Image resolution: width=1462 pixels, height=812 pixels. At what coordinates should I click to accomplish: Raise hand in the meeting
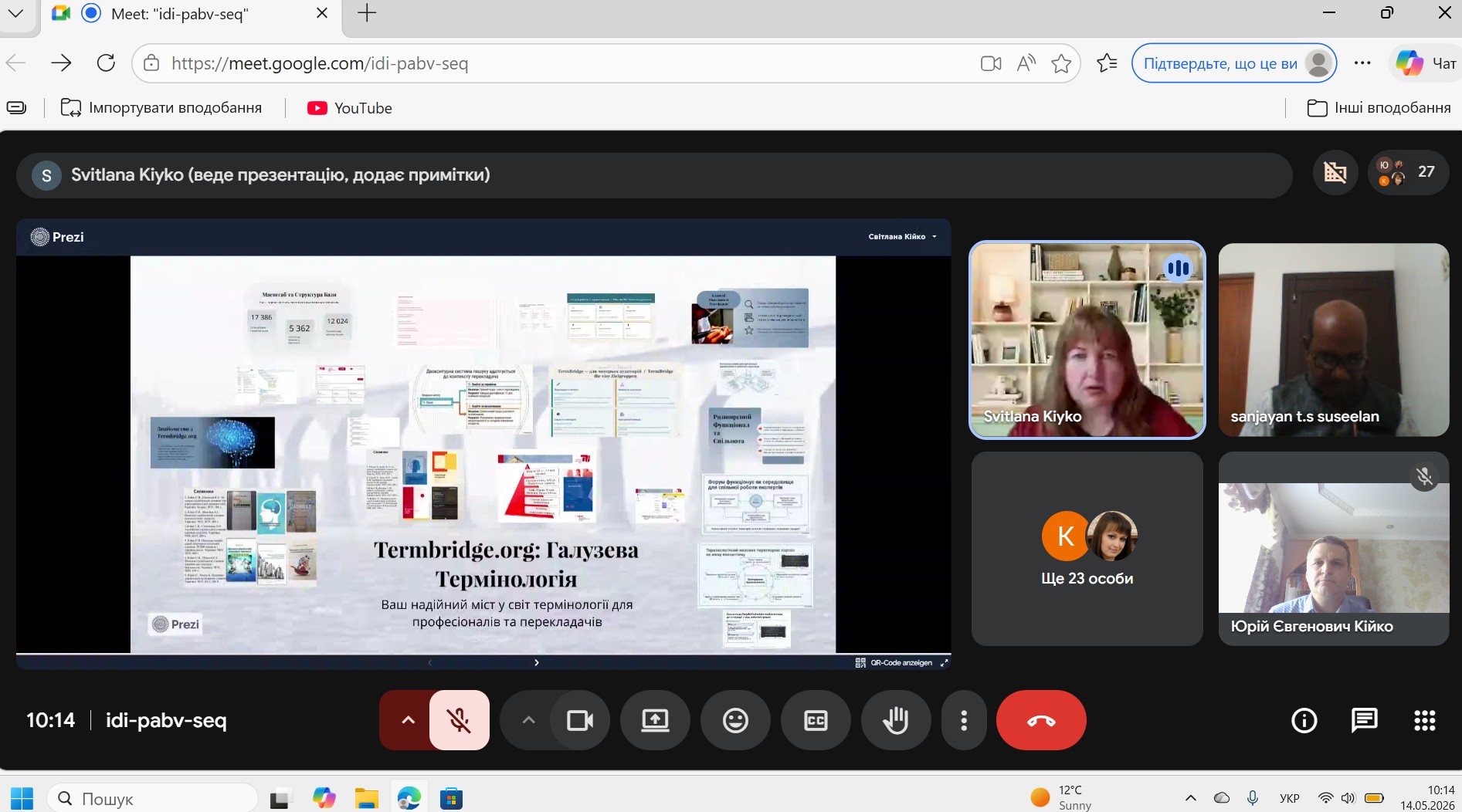pyautogui.click(x=896, y=720)
